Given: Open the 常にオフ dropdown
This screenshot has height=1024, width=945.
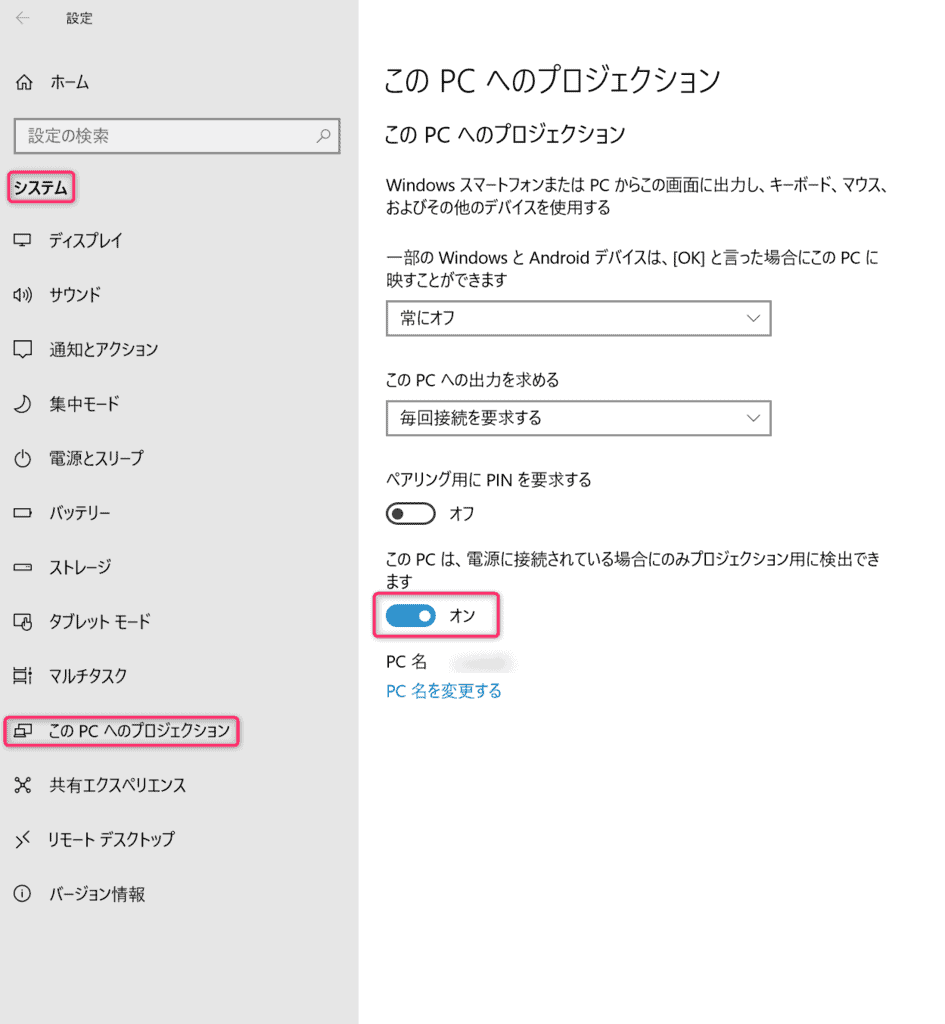Looking at the screenshot, I should pyautogui.click(x=578, y=318).
